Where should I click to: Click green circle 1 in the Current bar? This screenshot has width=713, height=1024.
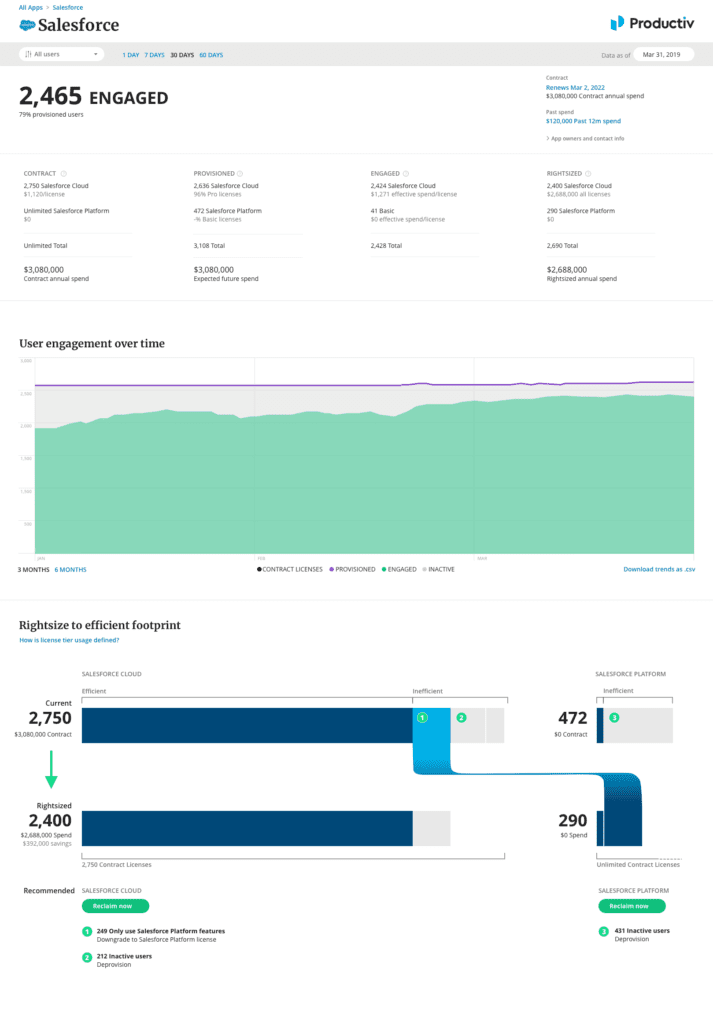pyautogui.click(x=422, y=718)
